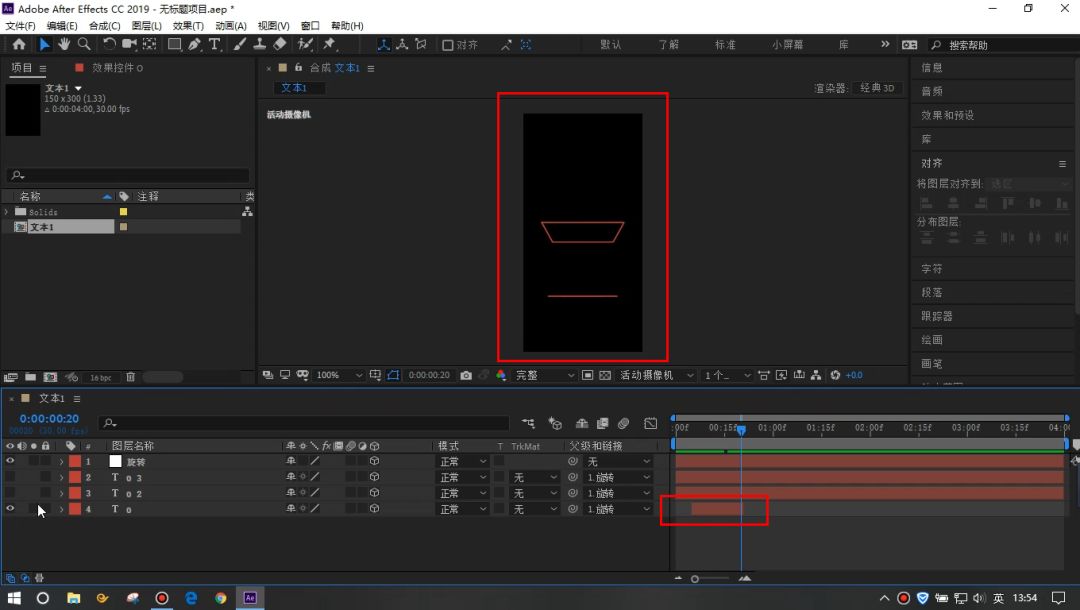
Task: Open the 效果和预设 panel
Action: [947, 115]
